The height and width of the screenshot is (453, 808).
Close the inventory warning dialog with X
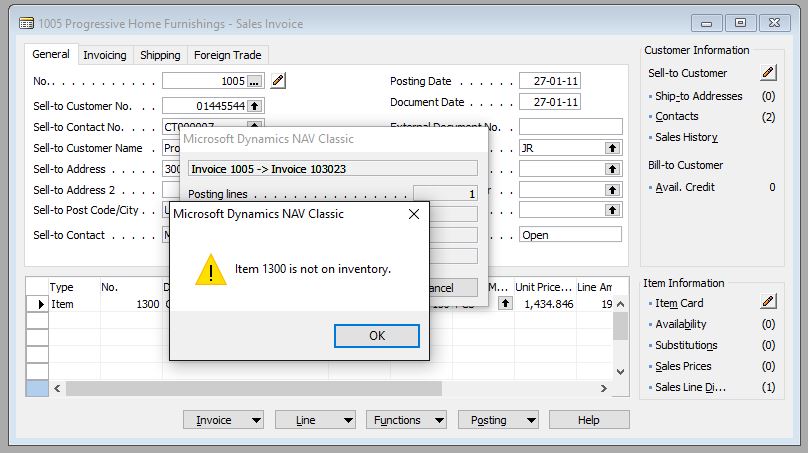click(x=414, y=214)
